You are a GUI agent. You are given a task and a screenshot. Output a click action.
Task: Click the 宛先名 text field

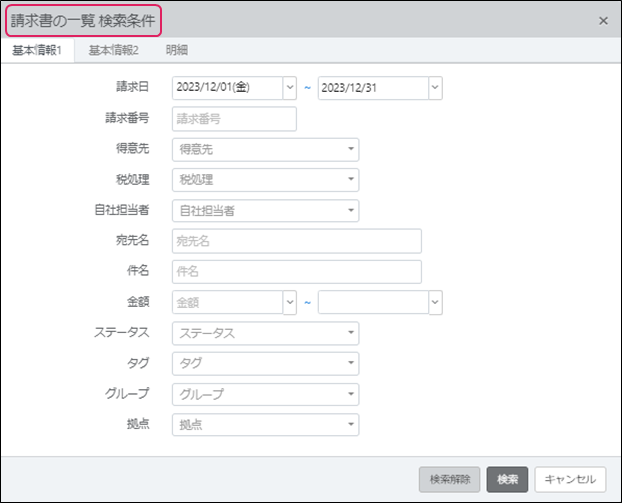coord(296,241)
